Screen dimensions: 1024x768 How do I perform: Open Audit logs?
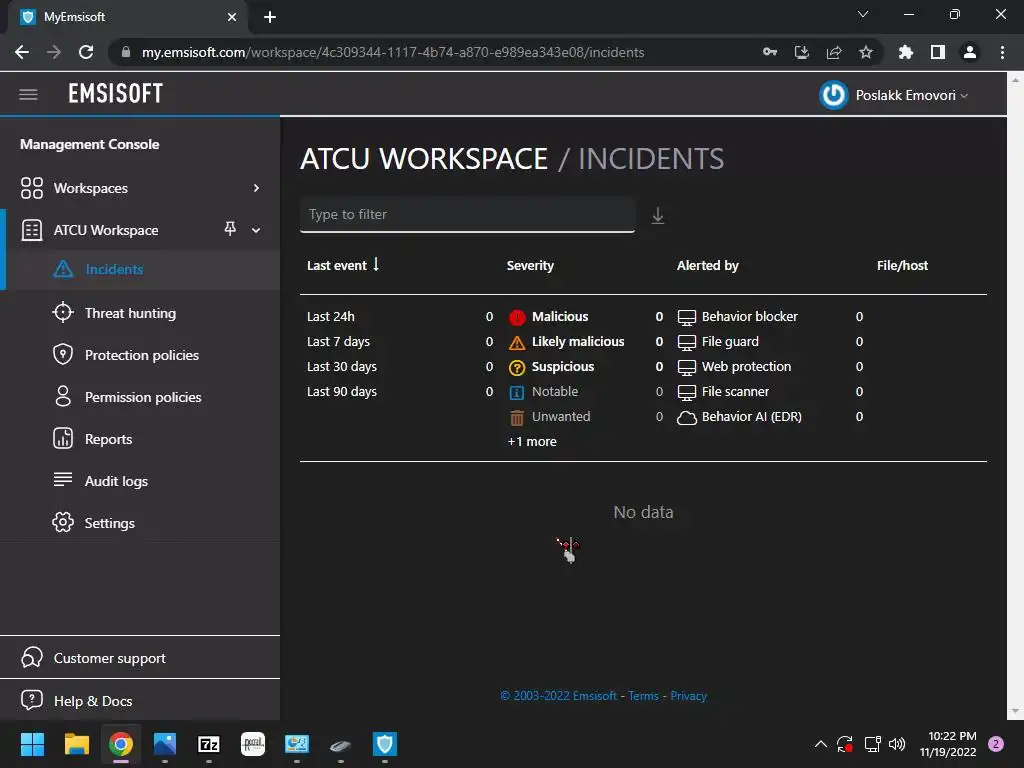(116, 481)
